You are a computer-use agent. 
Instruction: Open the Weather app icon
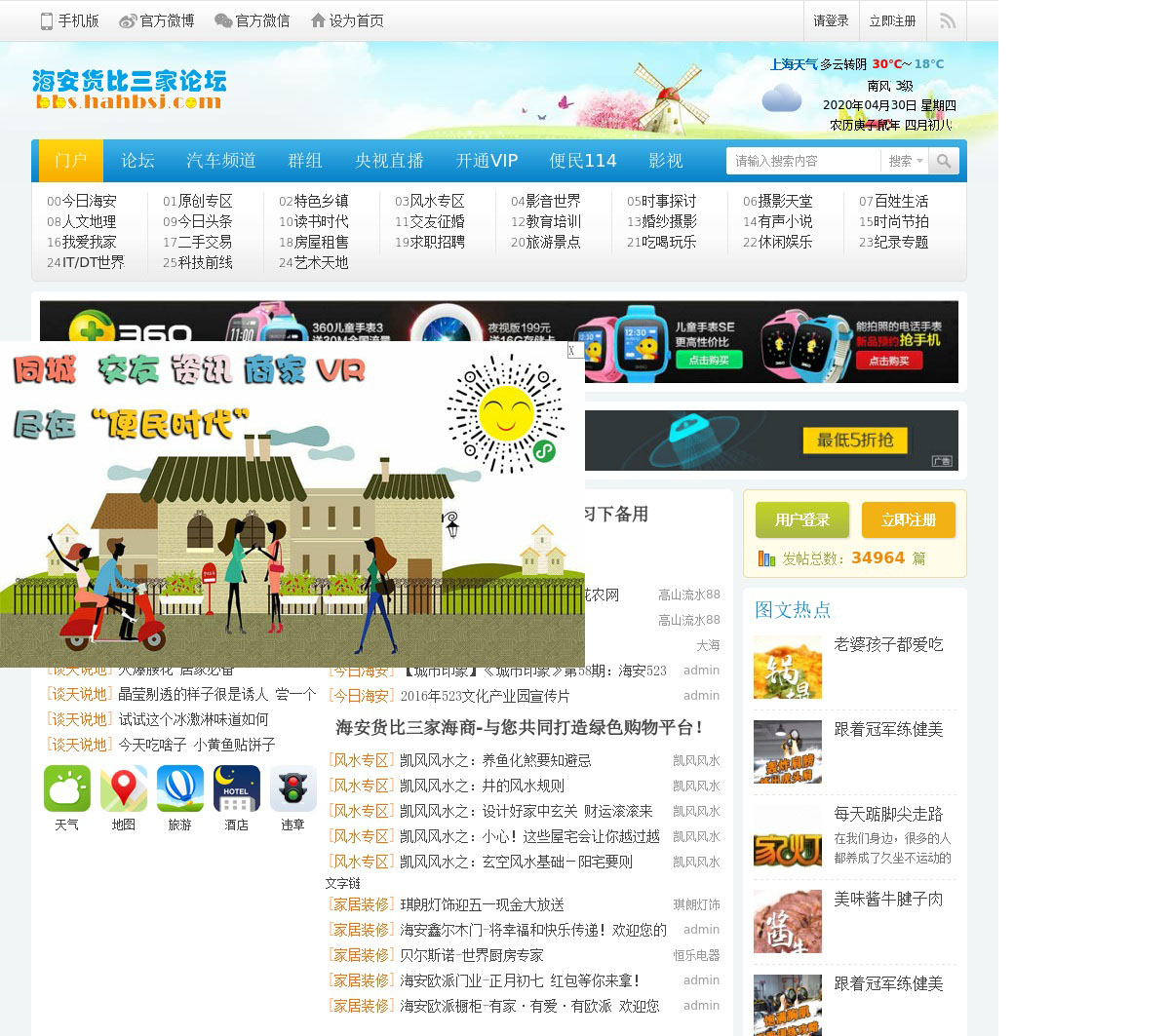(67, 788)
